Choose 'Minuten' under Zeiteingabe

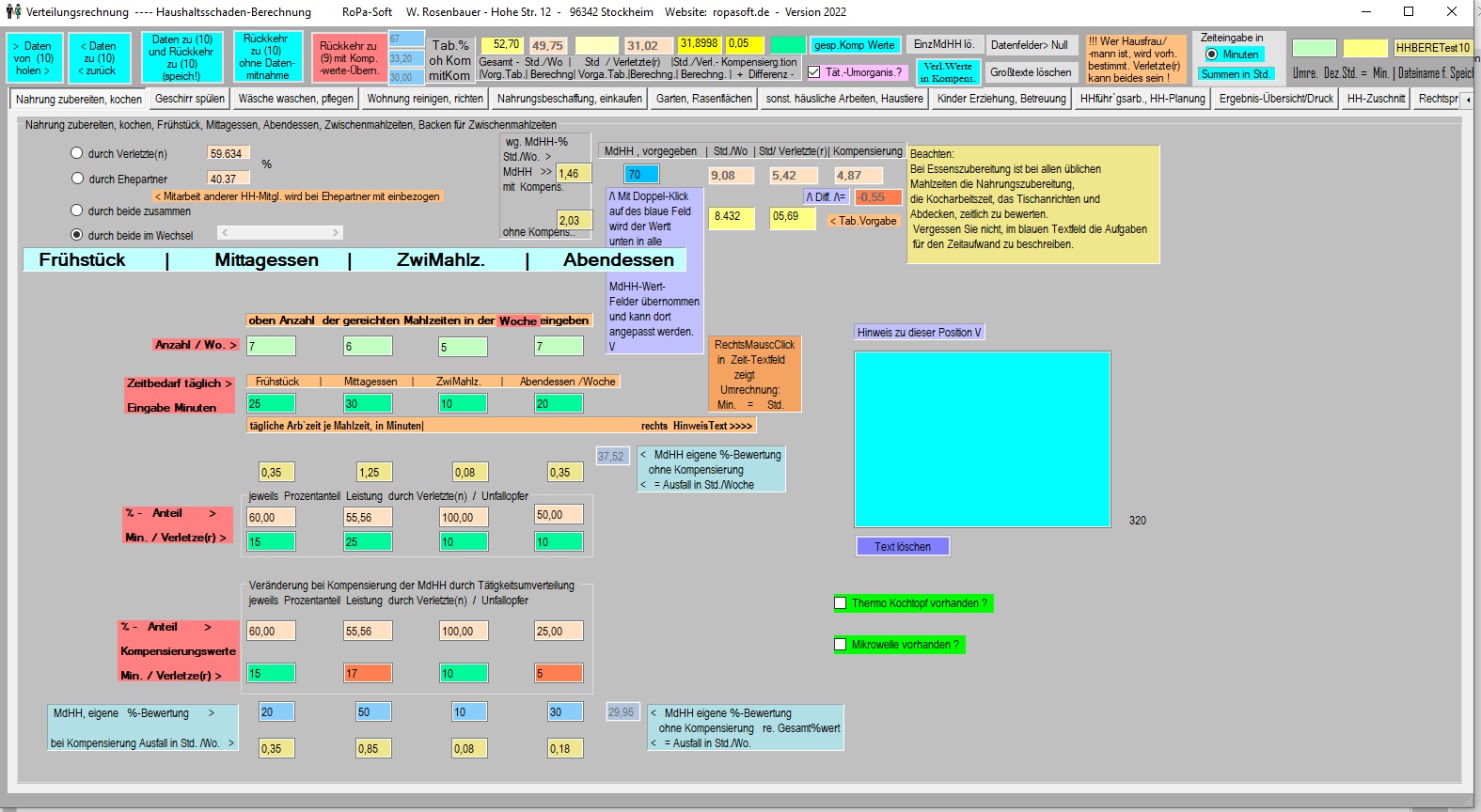(1211, 55)
